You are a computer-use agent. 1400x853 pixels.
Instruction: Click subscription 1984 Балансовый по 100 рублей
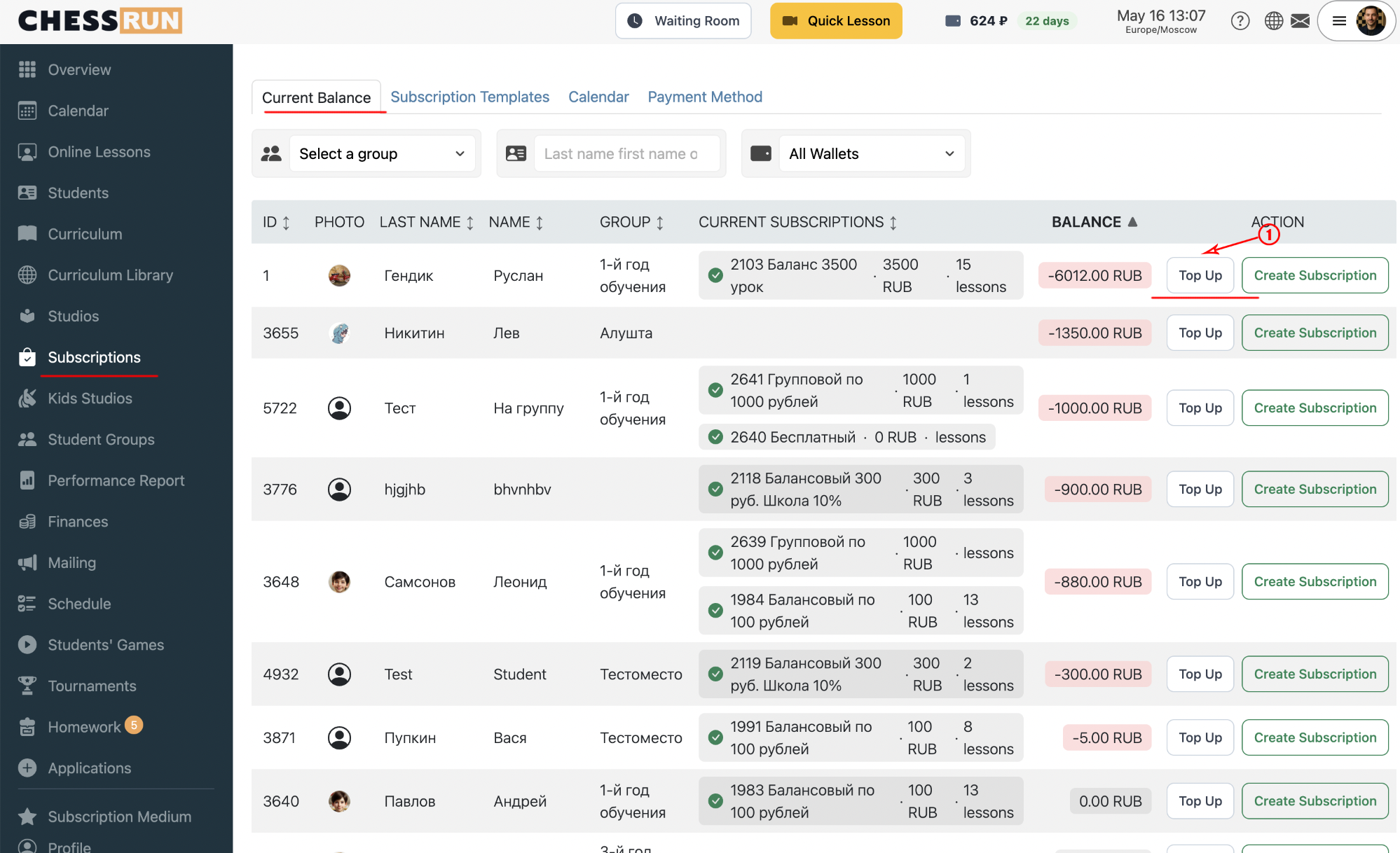pos(860,611)
